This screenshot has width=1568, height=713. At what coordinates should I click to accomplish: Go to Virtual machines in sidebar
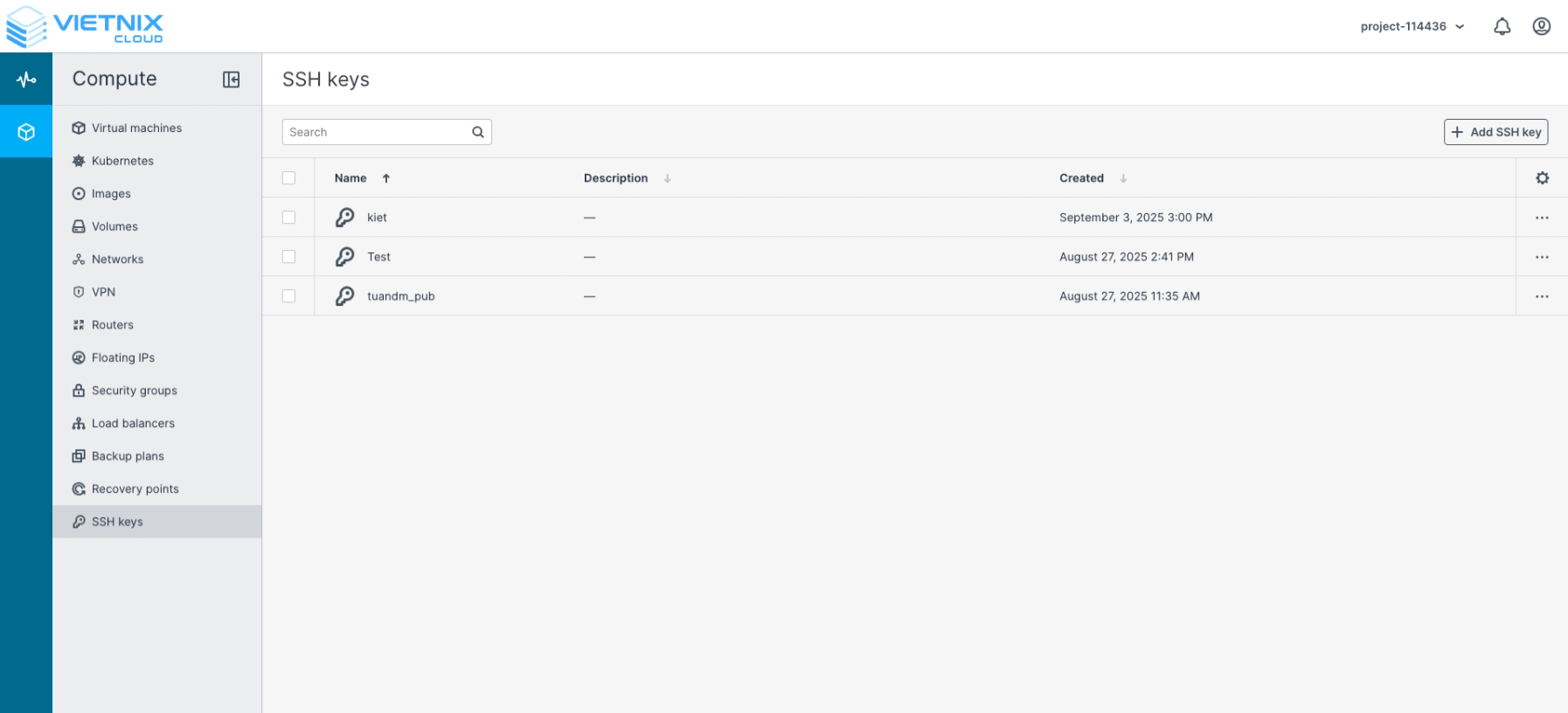click(x=136, y=128)
